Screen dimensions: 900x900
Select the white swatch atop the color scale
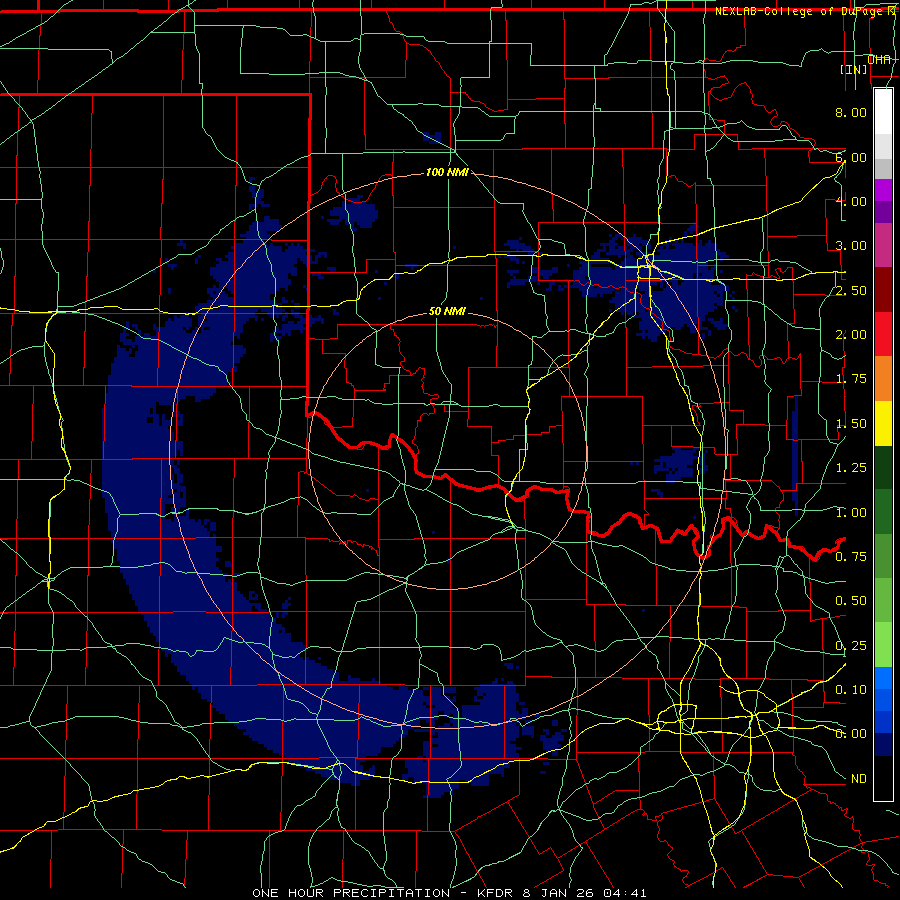tap(883, 112)
